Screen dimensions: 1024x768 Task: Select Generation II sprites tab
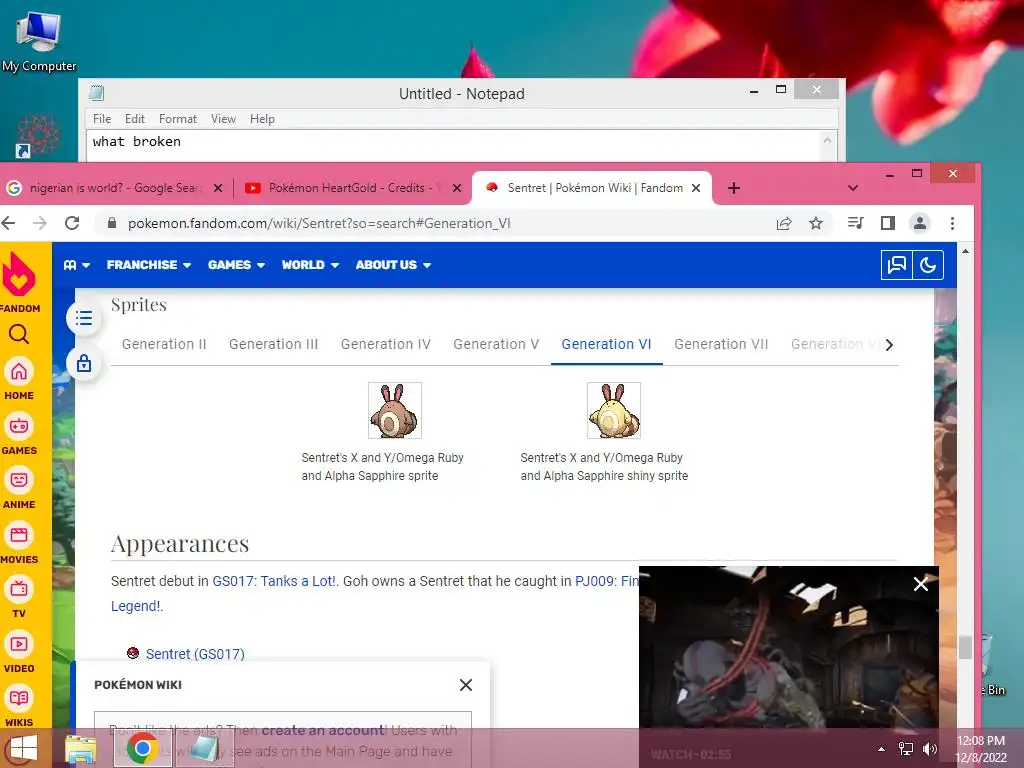(x=164, y=344)
